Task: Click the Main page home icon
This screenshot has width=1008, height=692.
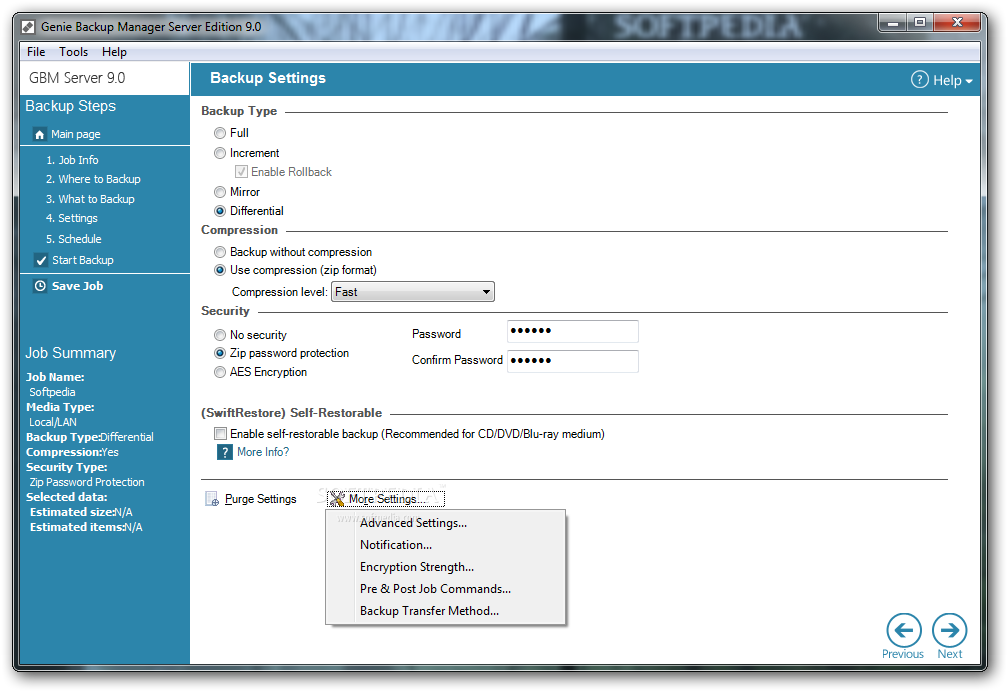Action: [x=39, y=134]
